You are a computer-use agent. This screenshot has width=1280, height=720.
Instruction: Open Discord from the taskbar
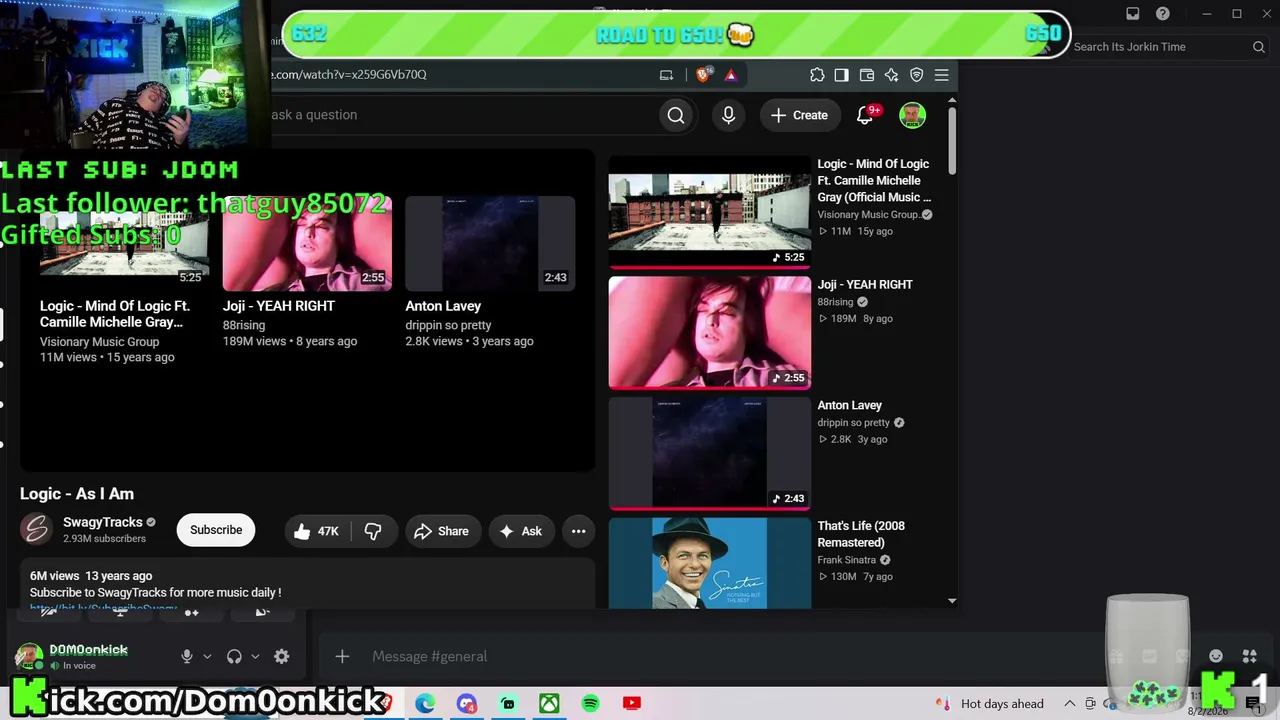click(467, 704)
